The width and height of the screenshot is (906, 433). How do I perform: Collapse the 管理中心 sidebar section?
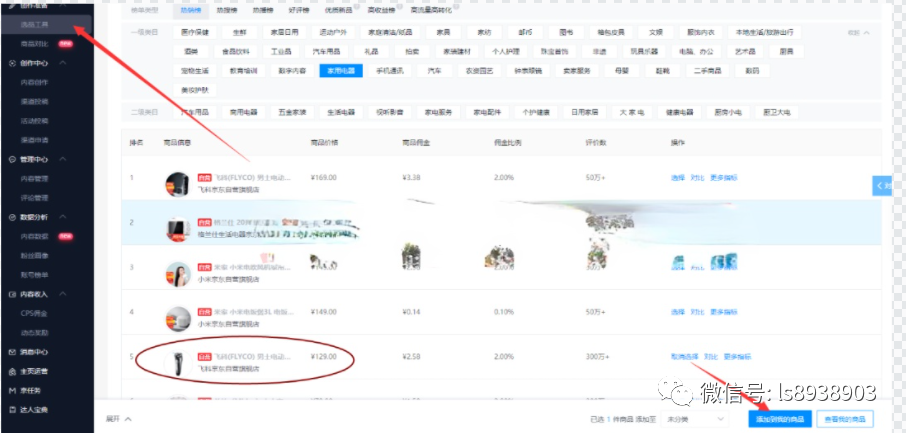pyautogui.click(x=64, y=159)
